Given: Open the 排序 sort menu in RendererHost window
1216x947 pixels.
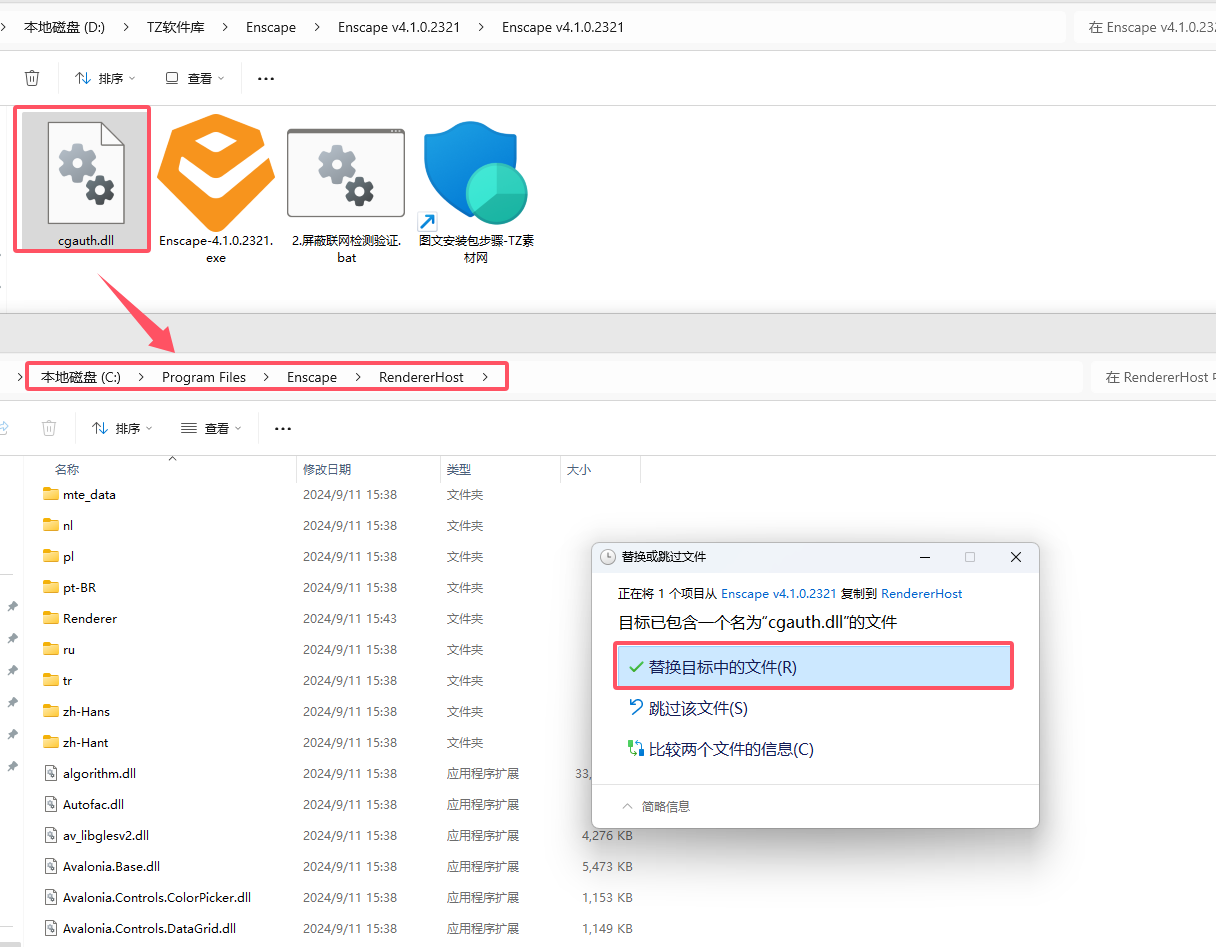Looking at the screenshot, I should (x=122, y=428).
